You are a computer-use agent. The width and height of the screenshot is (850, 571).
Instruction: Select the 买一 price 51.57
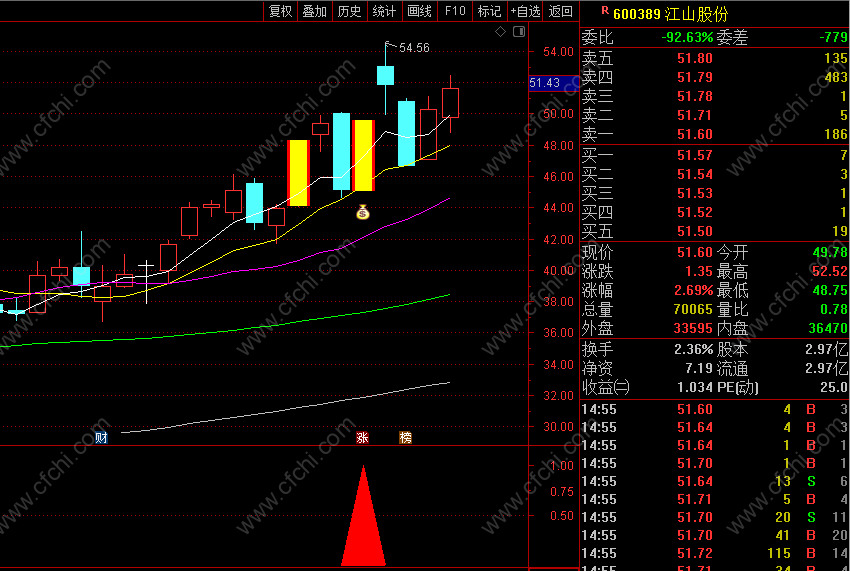[694, 156]
